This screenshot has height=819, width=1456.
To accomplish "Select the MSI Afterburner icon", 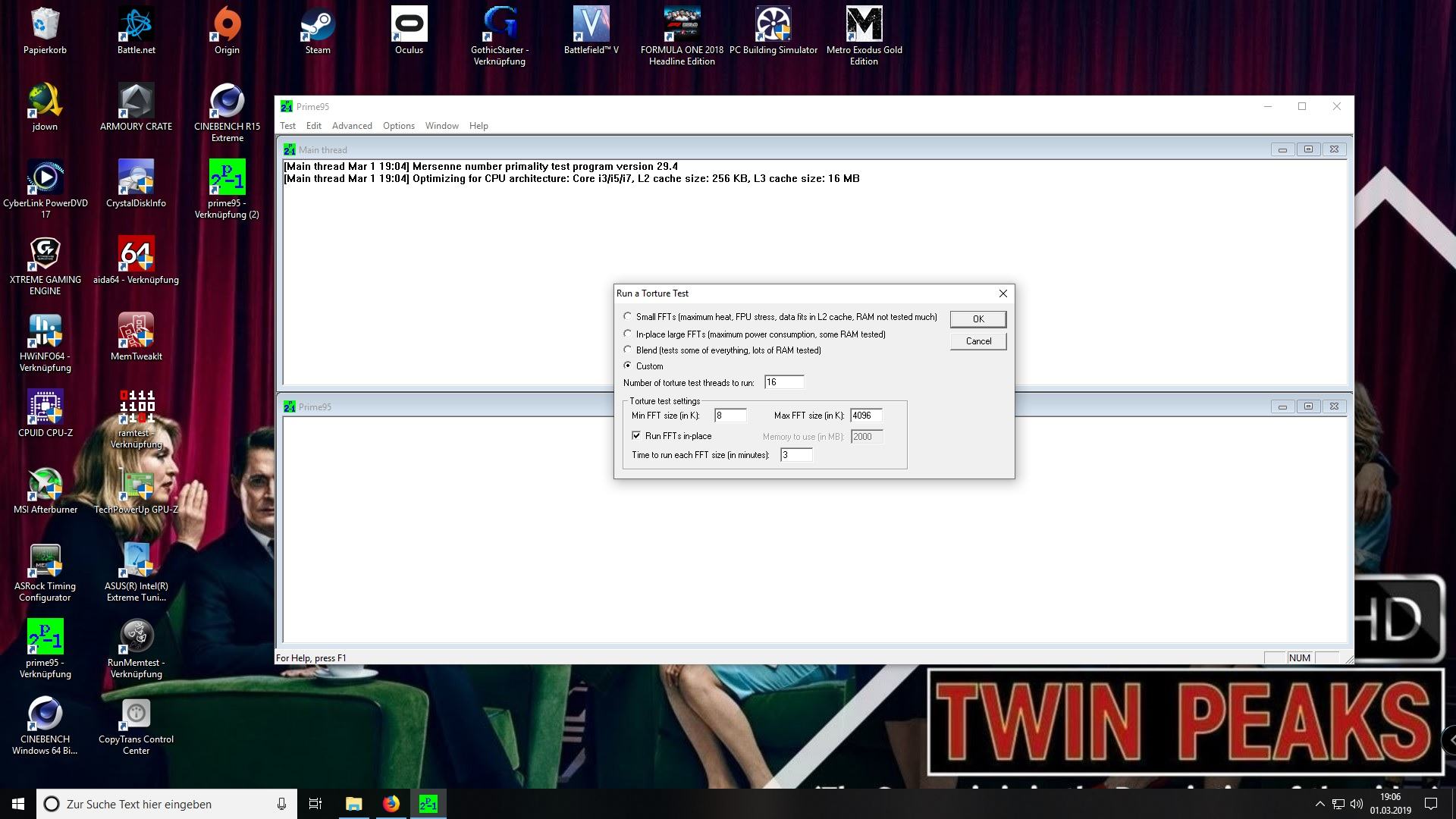I will pos(45,491).
